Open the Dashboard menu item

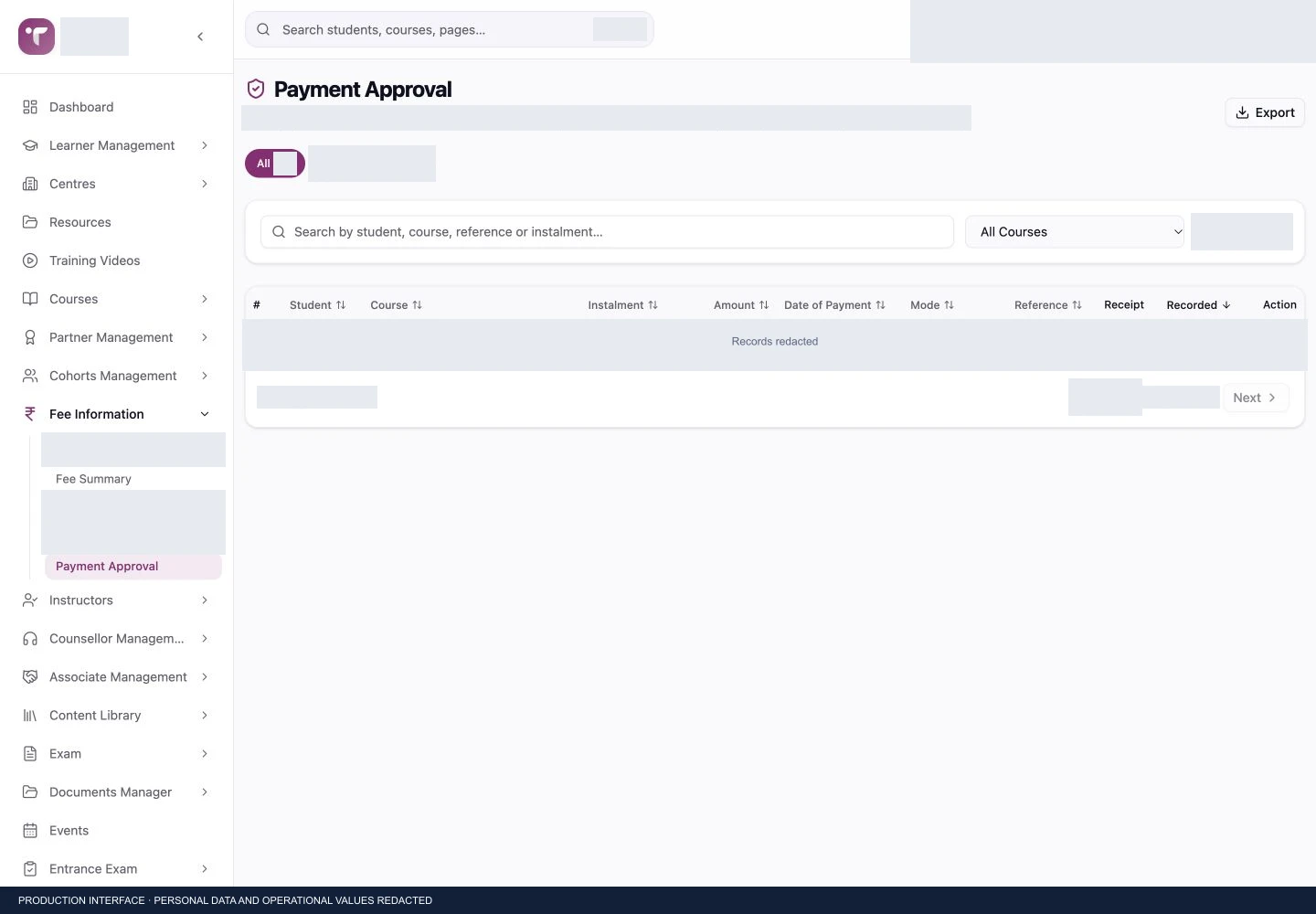[117, 107]
